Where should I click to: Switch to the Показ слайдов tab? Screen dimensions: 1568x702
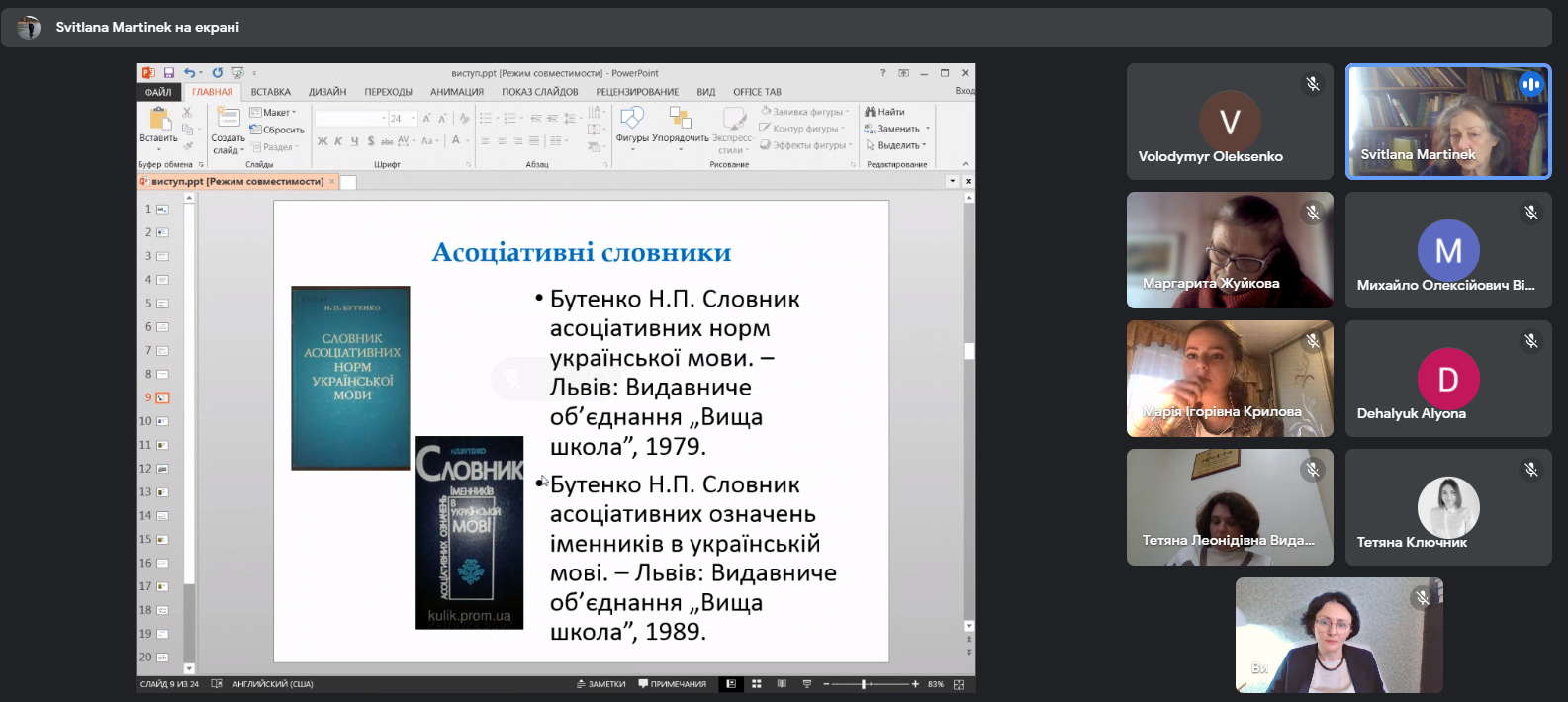click(x=539, y=92)
